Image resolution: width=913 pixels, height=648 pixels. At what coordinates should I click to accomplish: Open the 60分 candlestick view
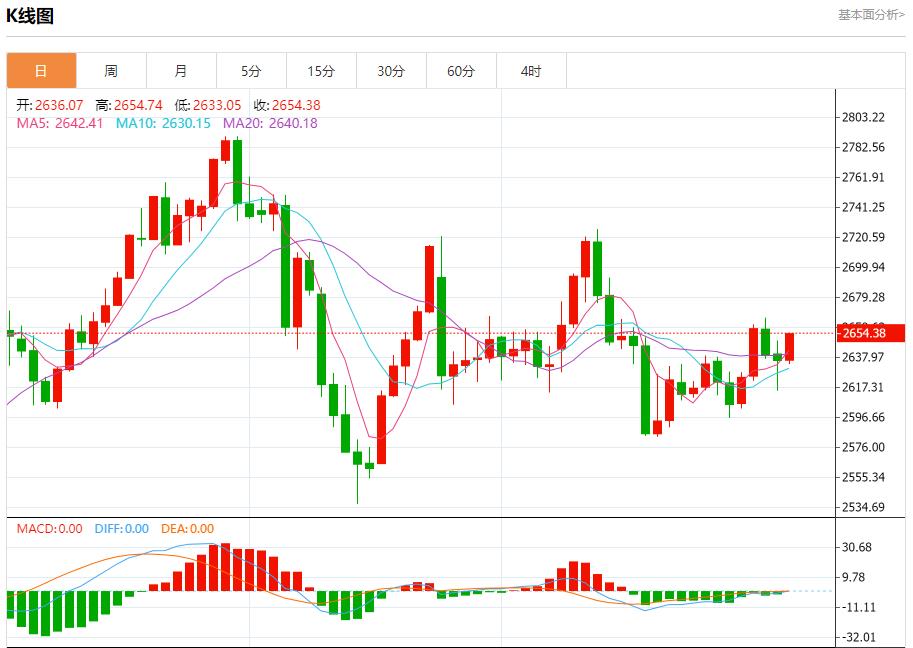coord(460,71)
